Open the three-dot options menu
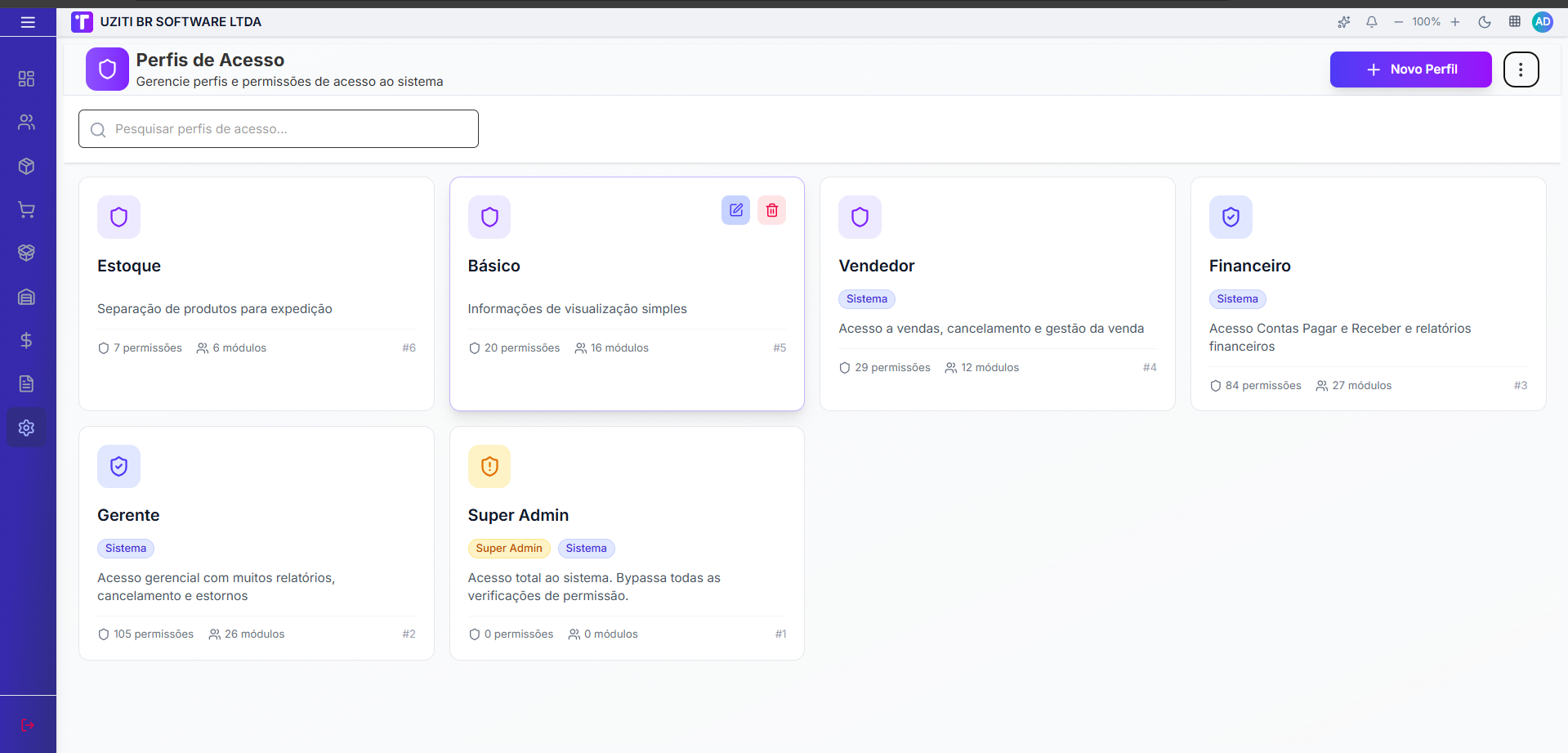Screen dimensions: 1568x753 1521,69
